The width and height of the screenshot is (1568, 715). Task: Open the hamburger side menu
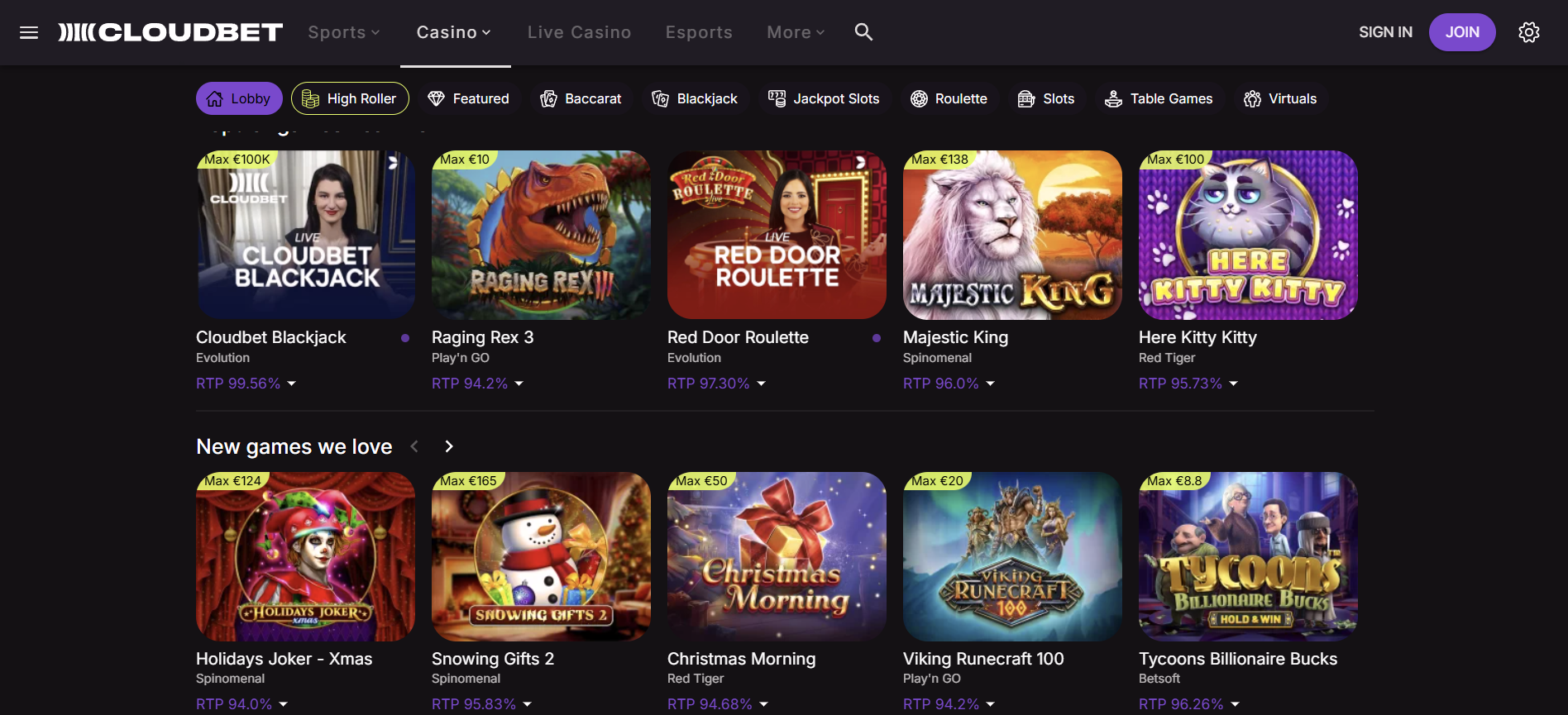29,32
